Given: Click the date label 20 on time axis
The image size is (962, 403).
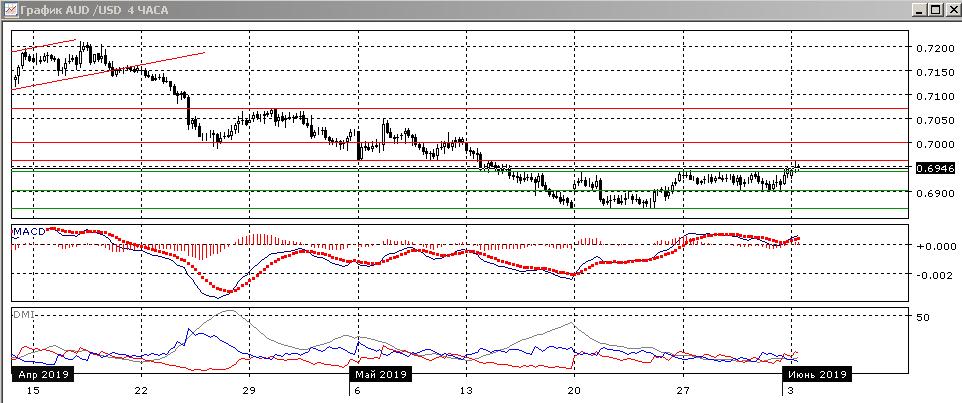Looking at the screenshot, I should click(574, 389).
